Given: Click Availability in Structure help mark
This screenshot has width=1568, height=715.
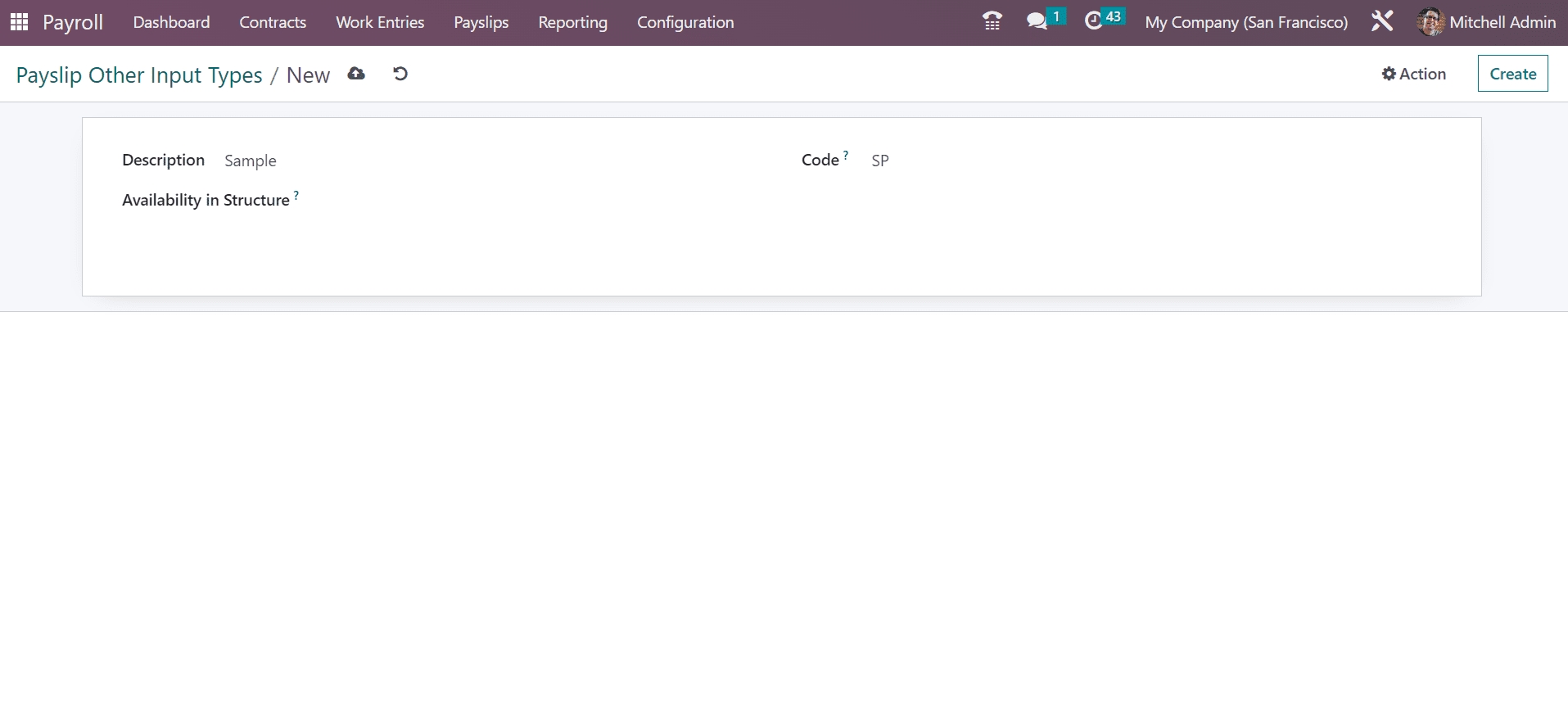Looking at the screenshot, I should 296,195.
